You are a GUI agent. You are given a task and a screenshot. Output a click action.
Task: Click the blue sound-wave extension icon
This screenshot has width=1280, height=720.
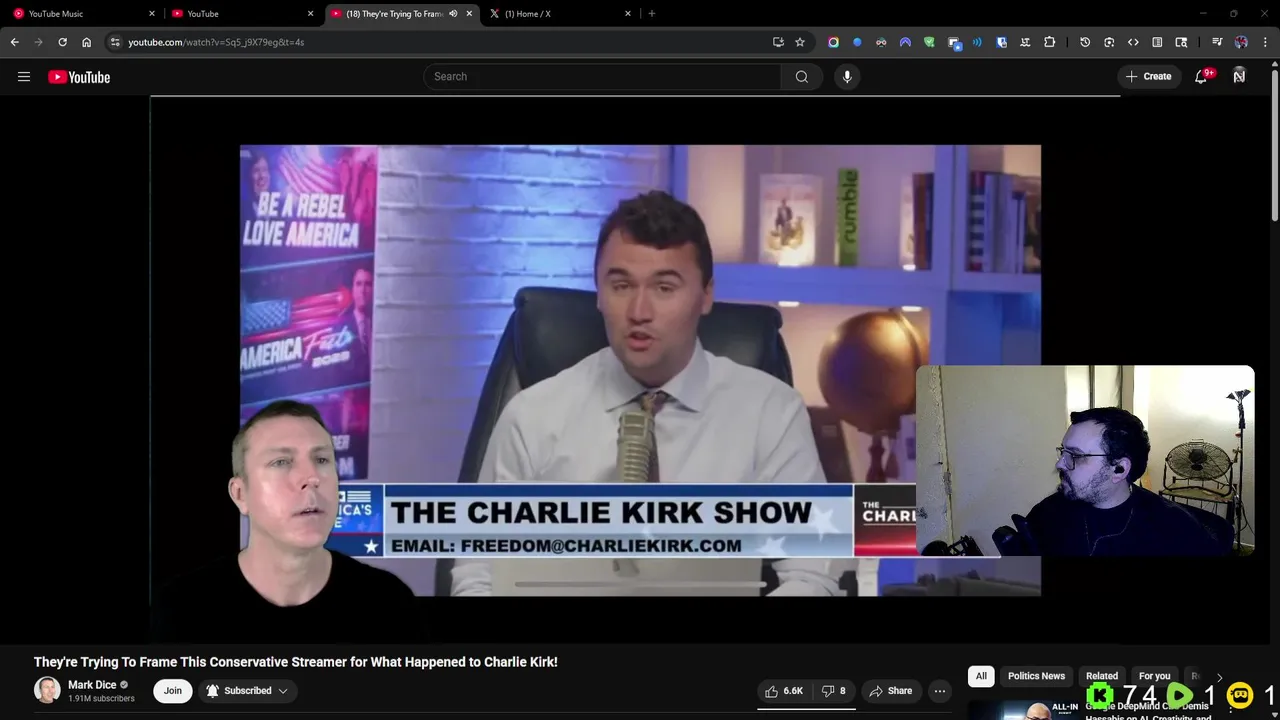point(977,42)
